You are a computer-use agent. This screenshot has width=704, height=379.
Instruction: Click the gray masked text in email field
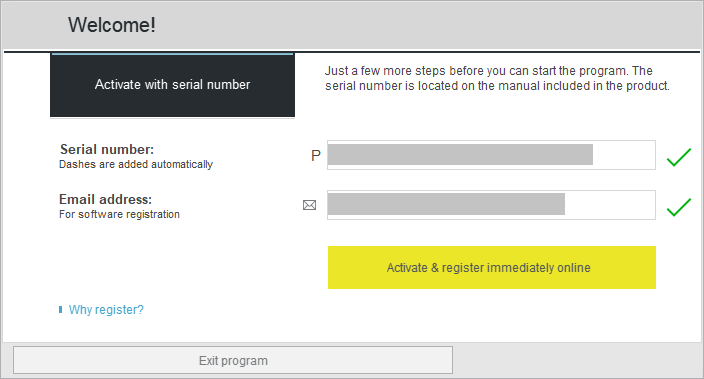[x=446, y=204]
